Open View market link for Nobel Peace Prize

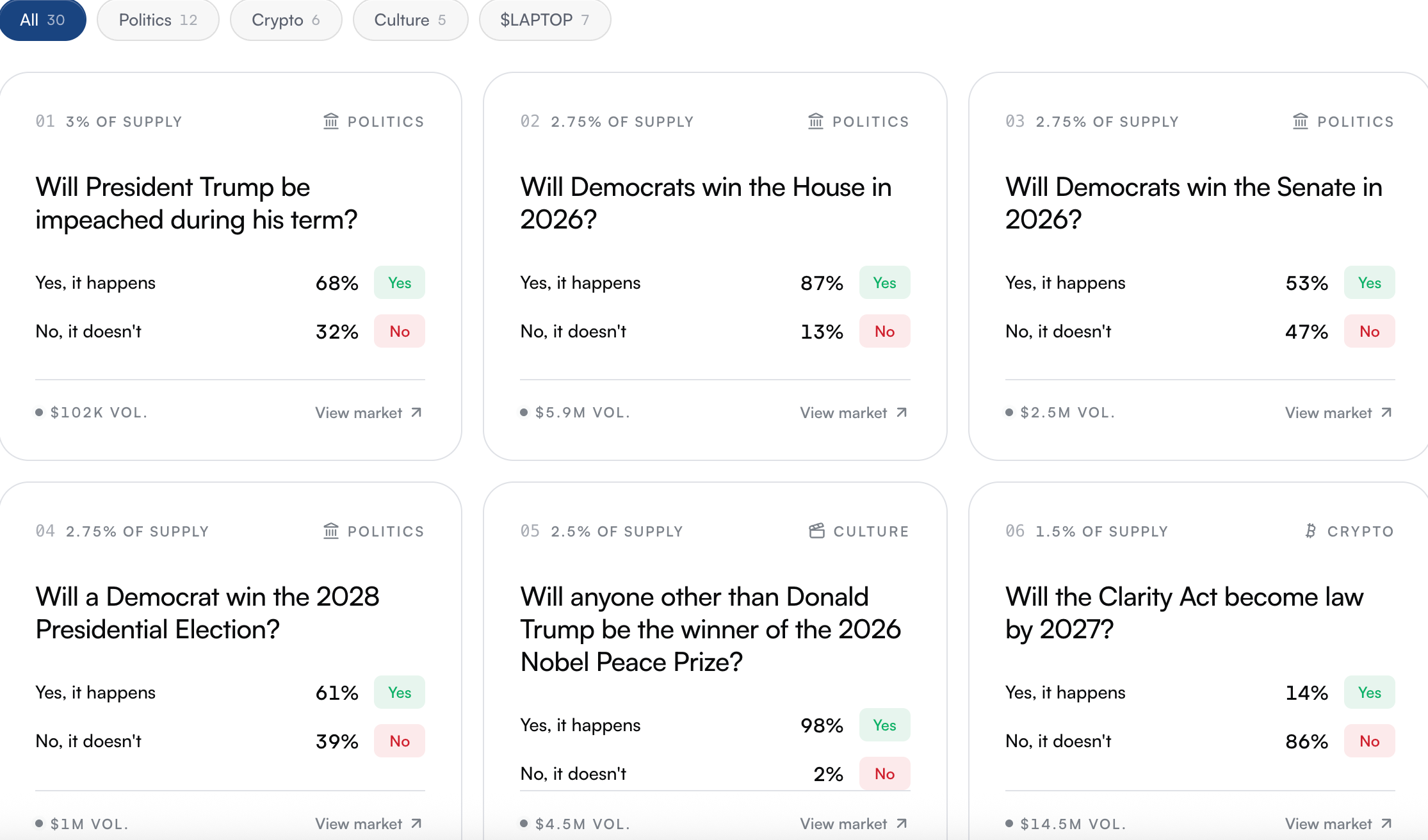click(x=854, y=824)
